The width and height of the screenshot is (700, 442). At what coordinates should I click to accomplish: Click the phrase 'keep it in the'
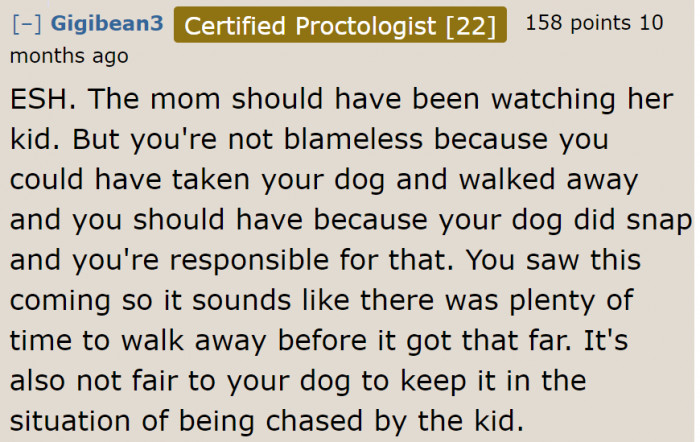(x=493, y=381)
